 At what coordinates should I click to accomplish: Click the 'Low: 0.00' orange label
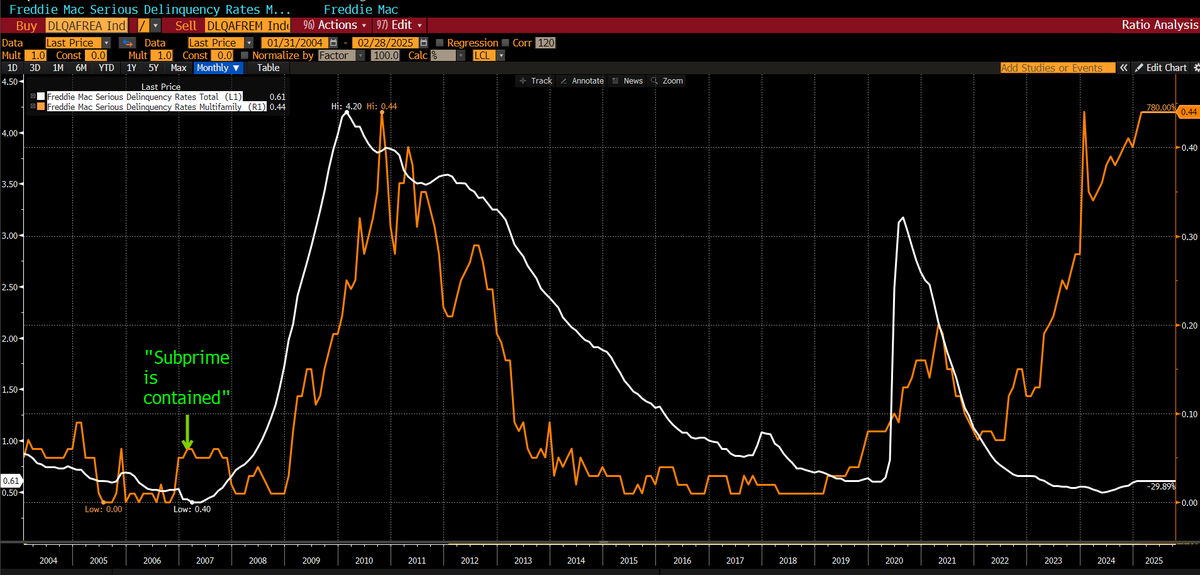(104, 509)
